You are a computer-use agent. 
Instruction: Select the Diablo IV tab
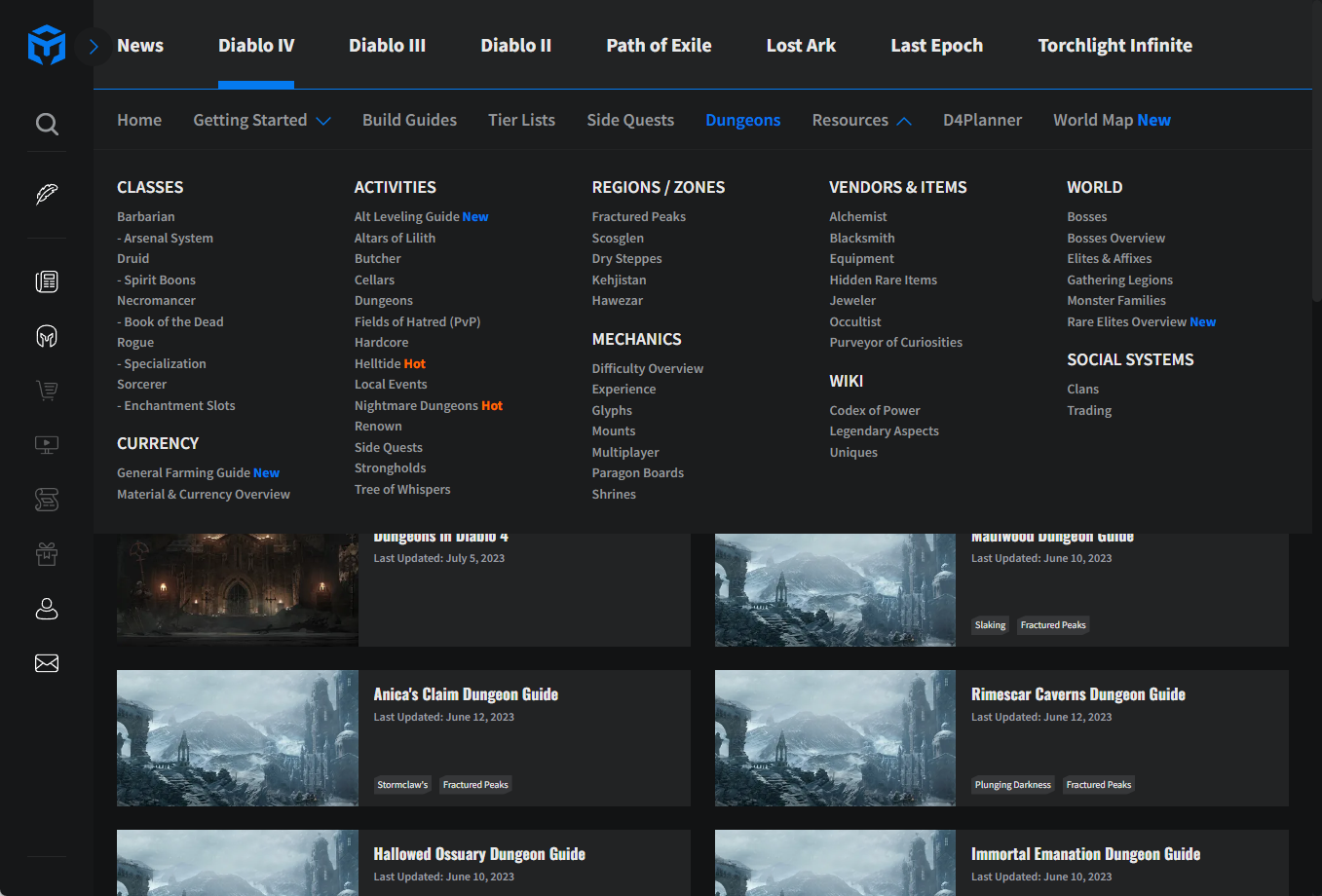[x=256, y=45]
